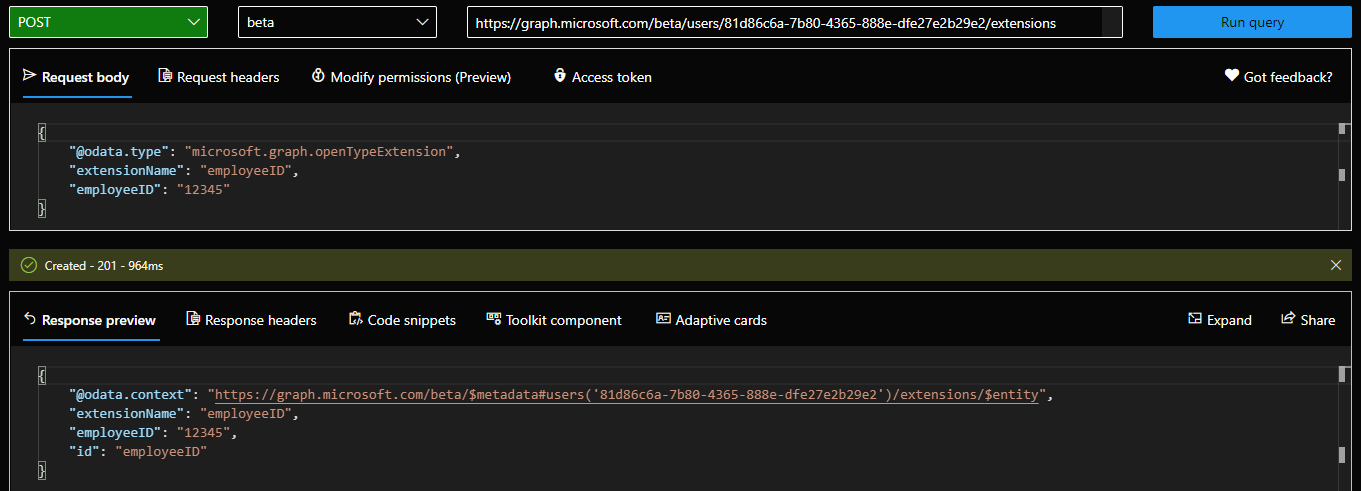Screen dimensions: 1361x491
Task: Expand the response panel
Action: tap(1219, 320)
